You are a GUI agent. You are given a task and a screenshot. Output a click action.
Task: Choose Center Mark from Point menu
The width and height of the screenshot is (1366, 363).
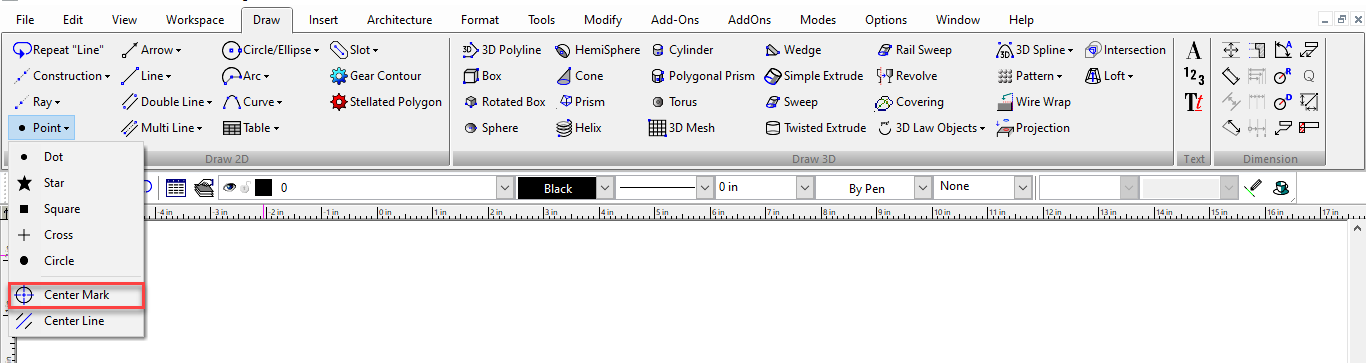[77, 295]
